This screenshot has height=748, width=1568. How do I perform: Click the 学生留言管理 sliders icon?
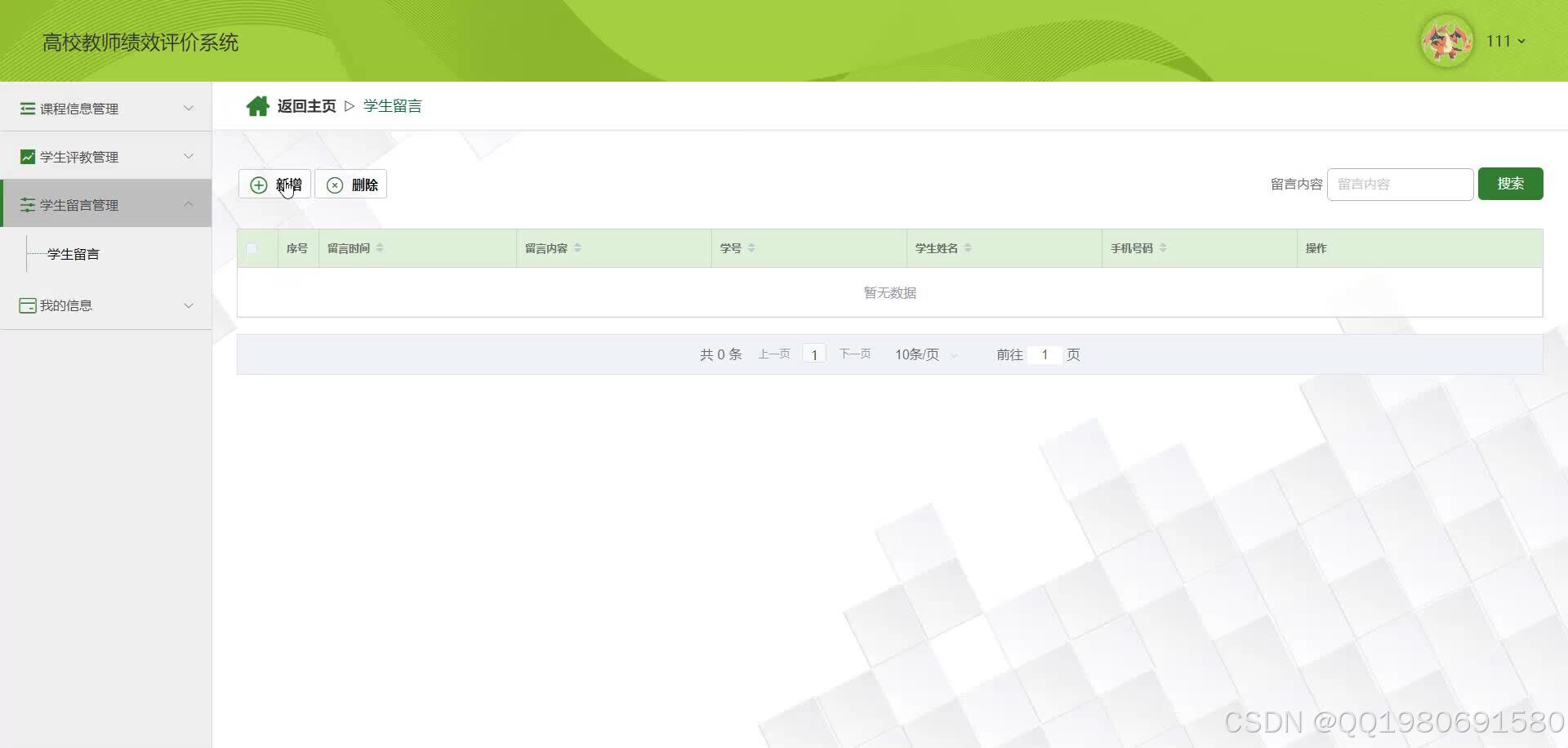point(28,205)
